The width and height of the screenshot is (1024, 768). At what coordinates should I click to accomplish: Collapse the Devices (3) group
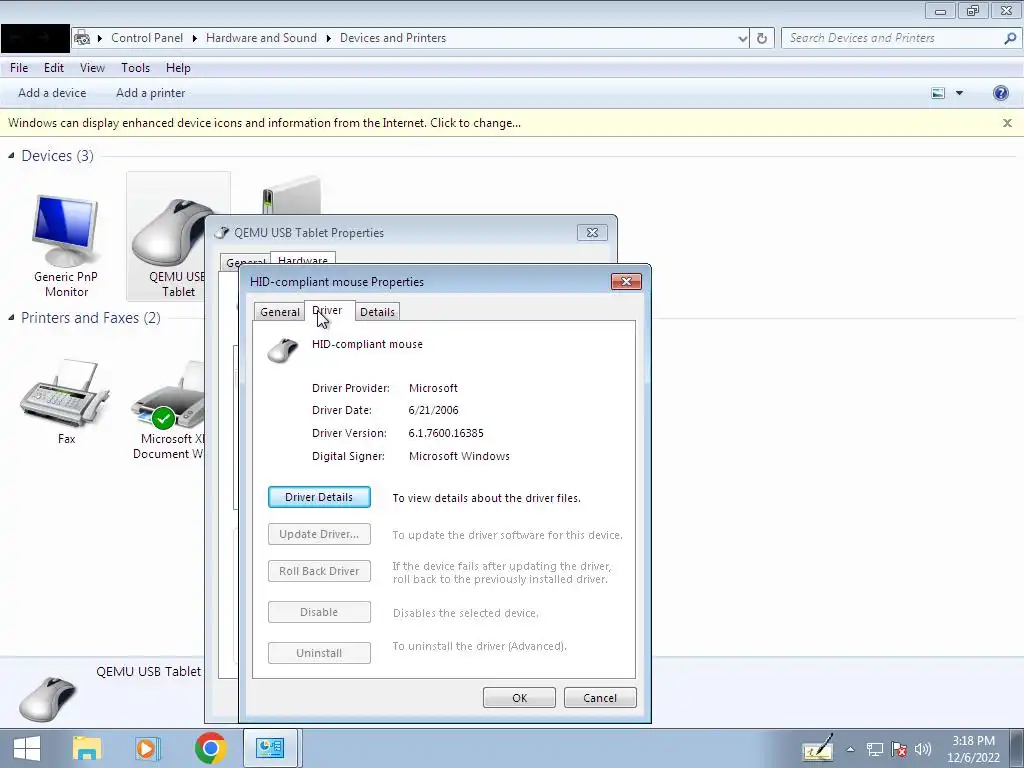coord(11,155)
